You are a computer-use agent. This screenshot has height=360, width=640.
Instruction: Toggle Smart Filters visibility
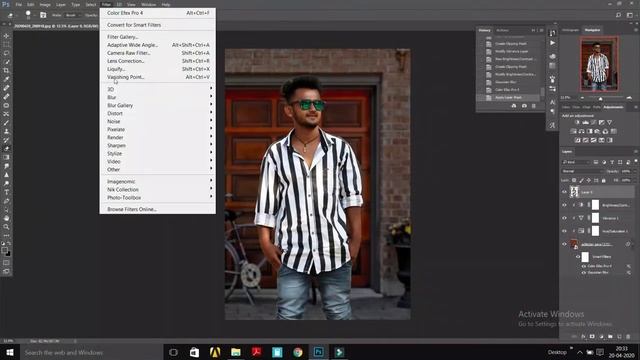578,257
